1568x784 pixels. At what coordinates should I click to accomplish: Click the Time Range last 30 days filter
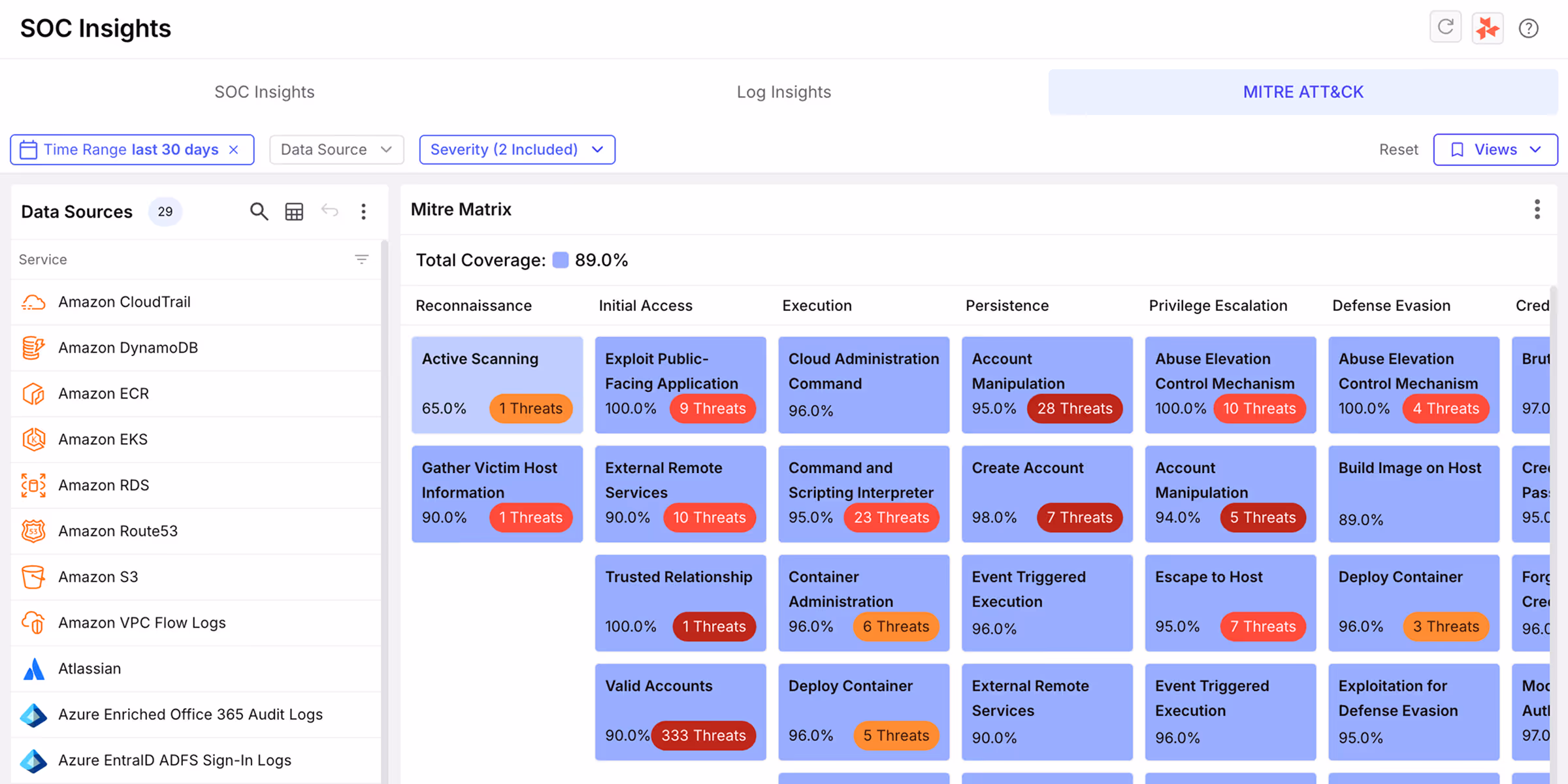[x=132, y=150]
